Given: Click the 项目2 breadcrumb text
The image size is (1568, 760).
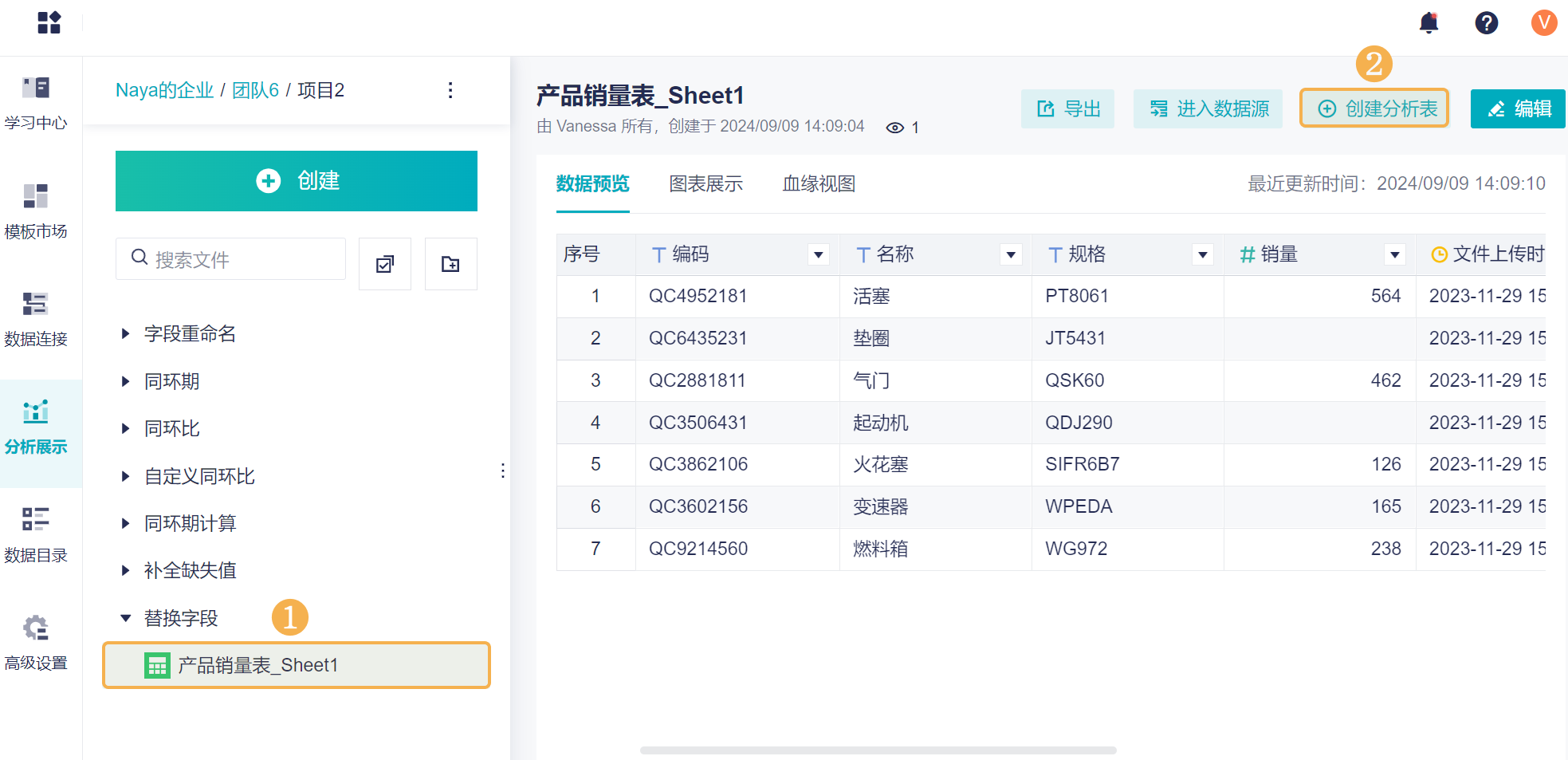Looking at the screenshot, I should pos(320,90).
